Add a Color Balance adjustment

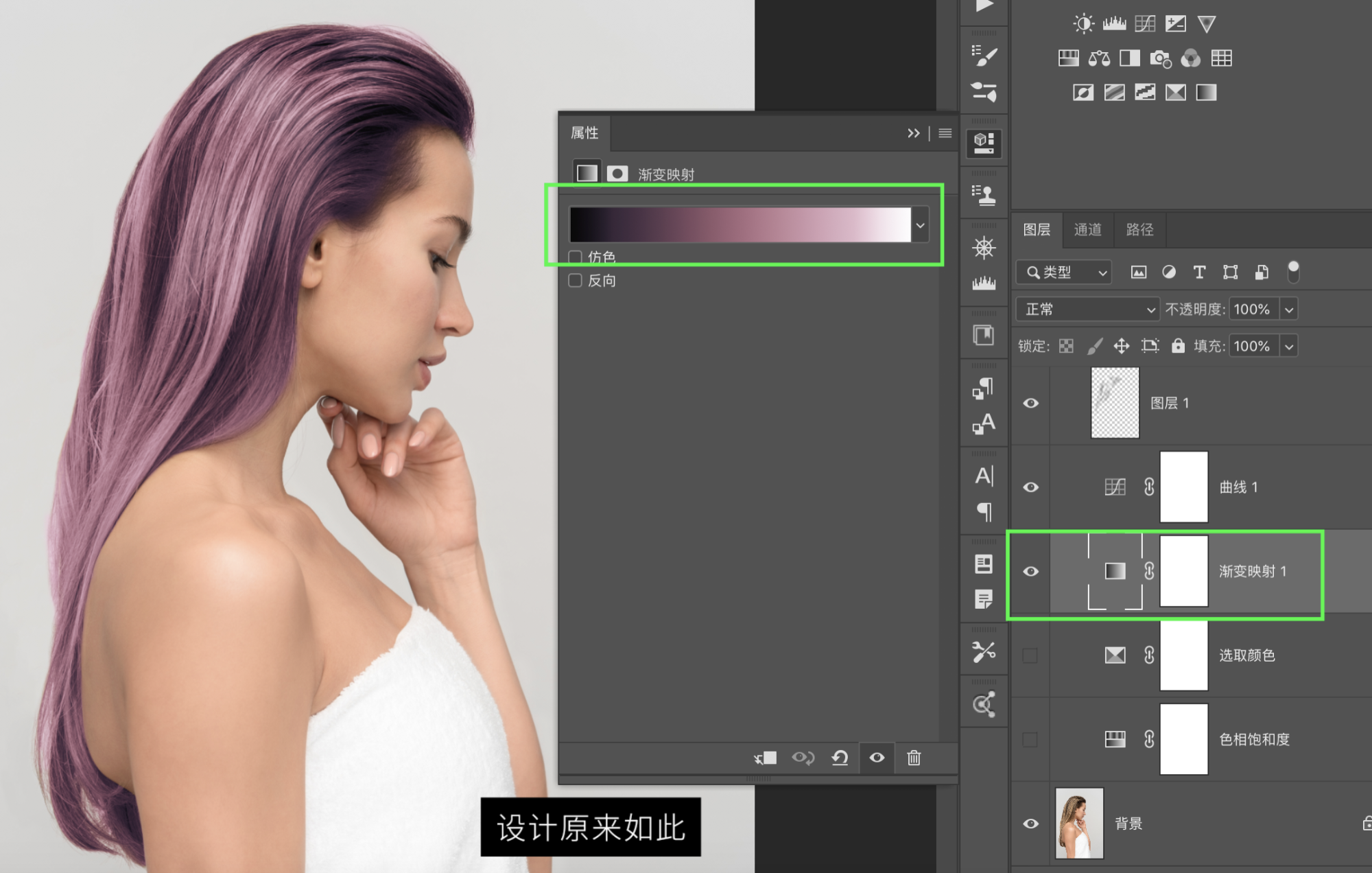[x=1099, y=58]
